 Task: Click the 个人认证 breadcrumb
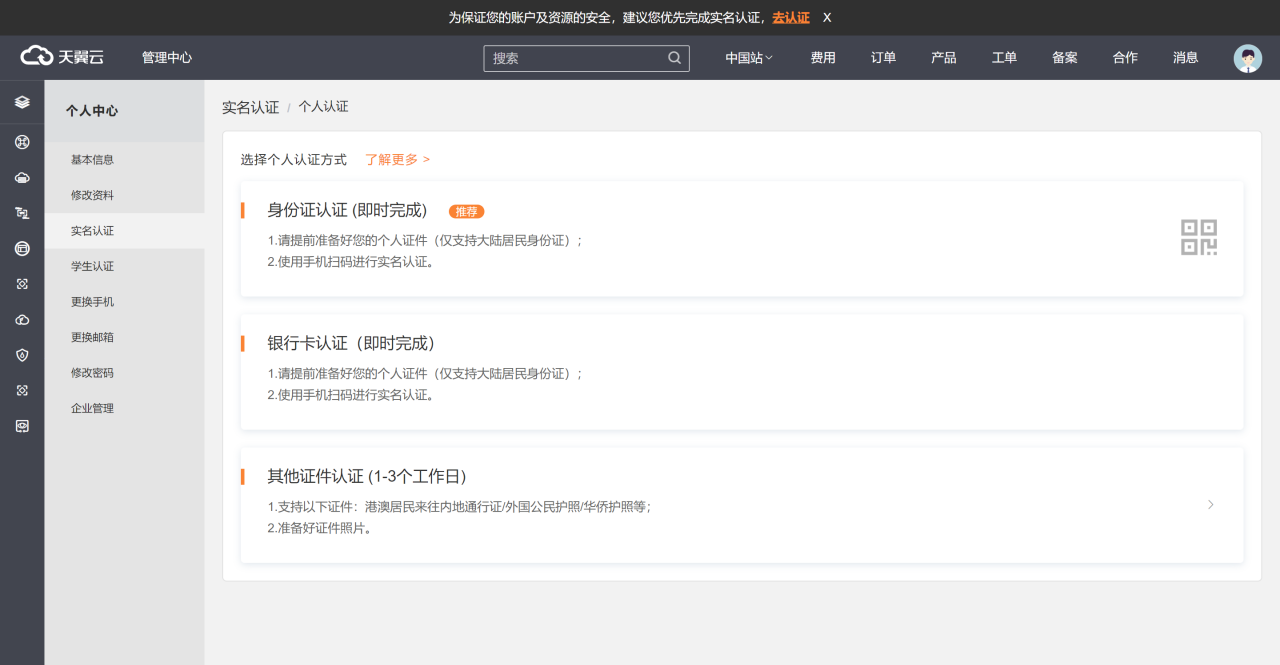click(323, 106)
